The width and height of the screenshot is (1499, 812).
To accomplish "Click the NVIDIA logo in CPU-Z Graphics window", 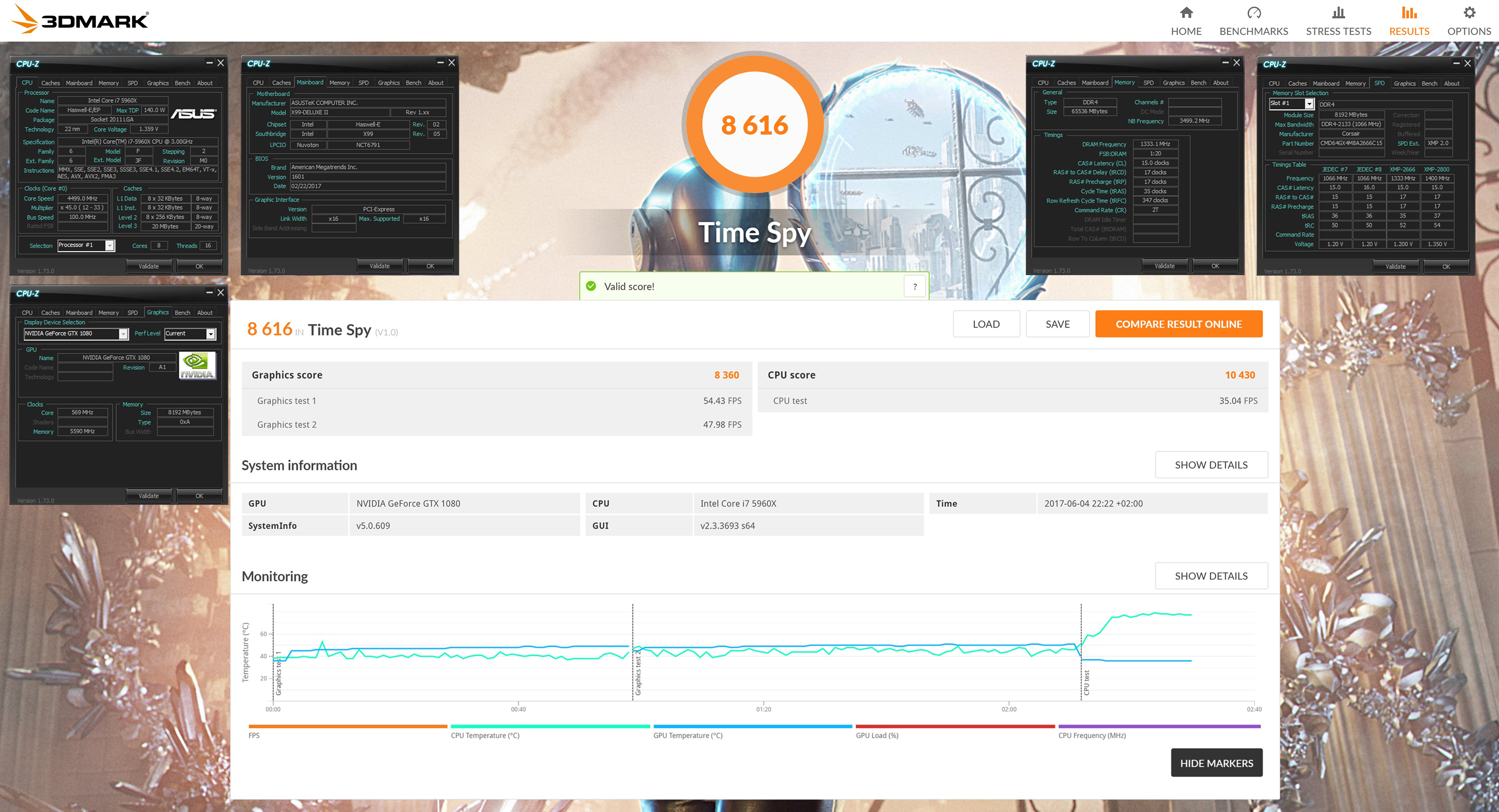I will pyautogui.click(x=197, y=365).
